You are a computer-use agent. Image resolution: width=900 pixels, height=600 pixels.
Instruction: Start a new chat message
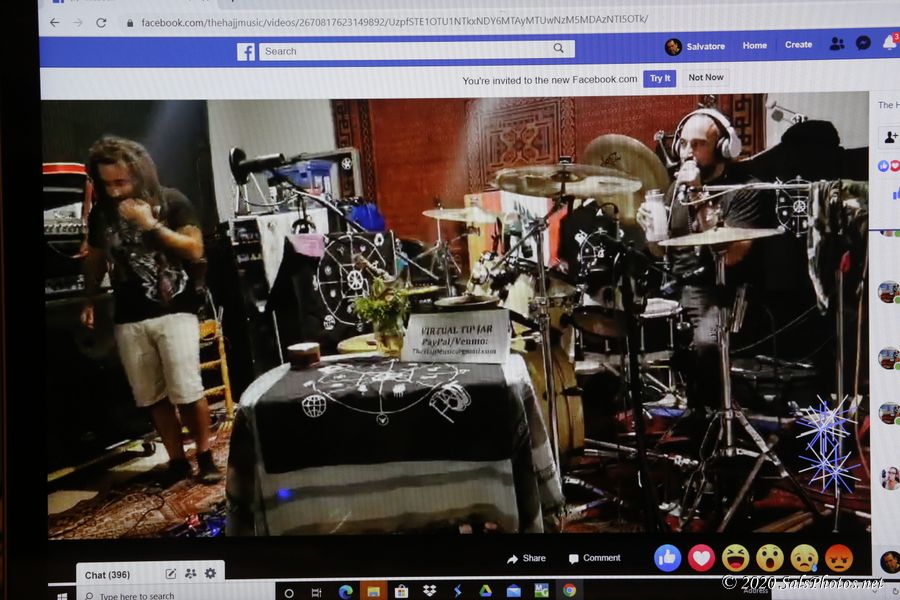click(x=171, y=573)
